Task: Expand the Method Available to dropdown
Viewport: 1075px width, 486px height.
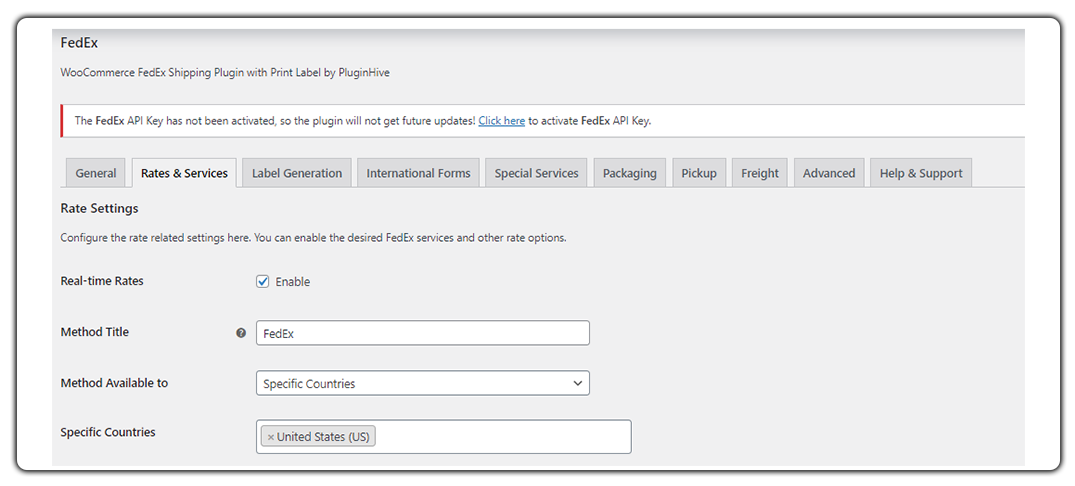Action: [x=422, y=383]
